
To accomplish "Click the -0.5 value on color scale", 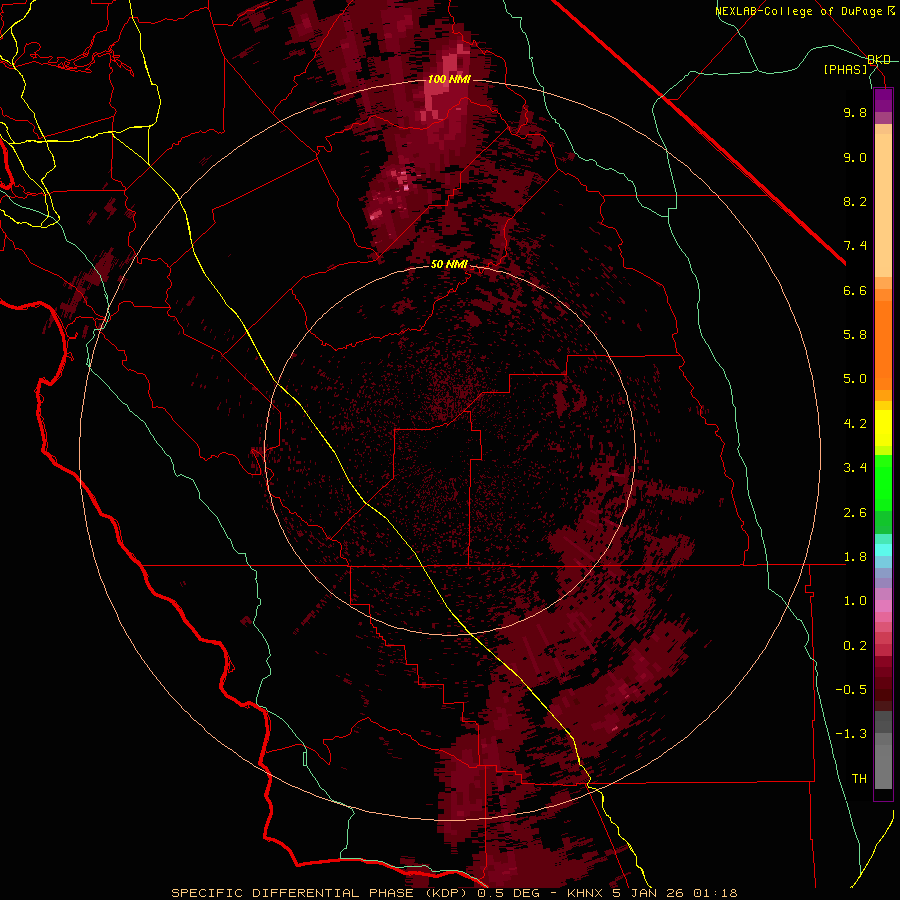I will point(851,690).
